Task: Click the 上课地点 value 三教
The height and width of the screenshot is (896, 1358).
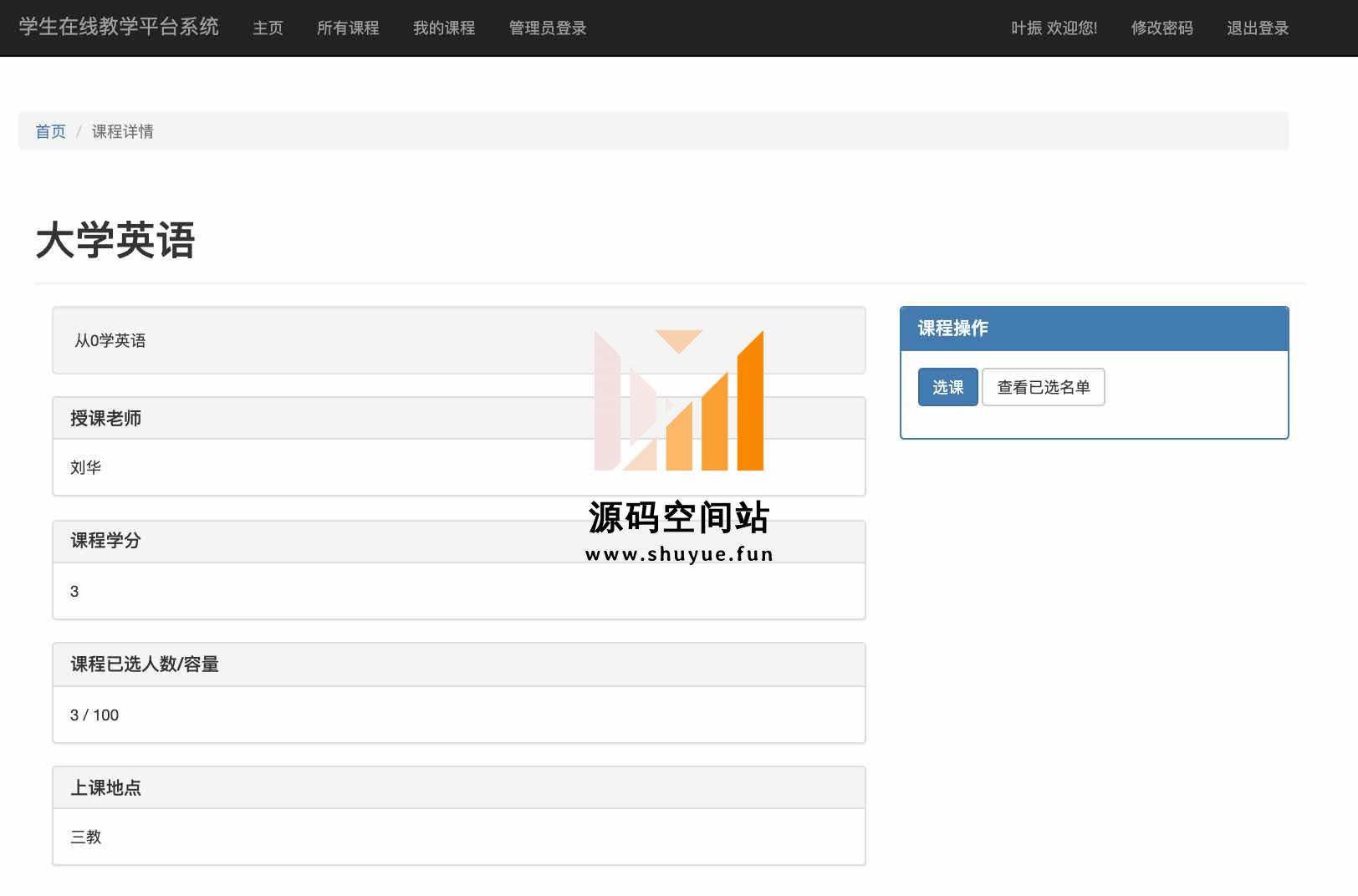Action: pos(85,837)
